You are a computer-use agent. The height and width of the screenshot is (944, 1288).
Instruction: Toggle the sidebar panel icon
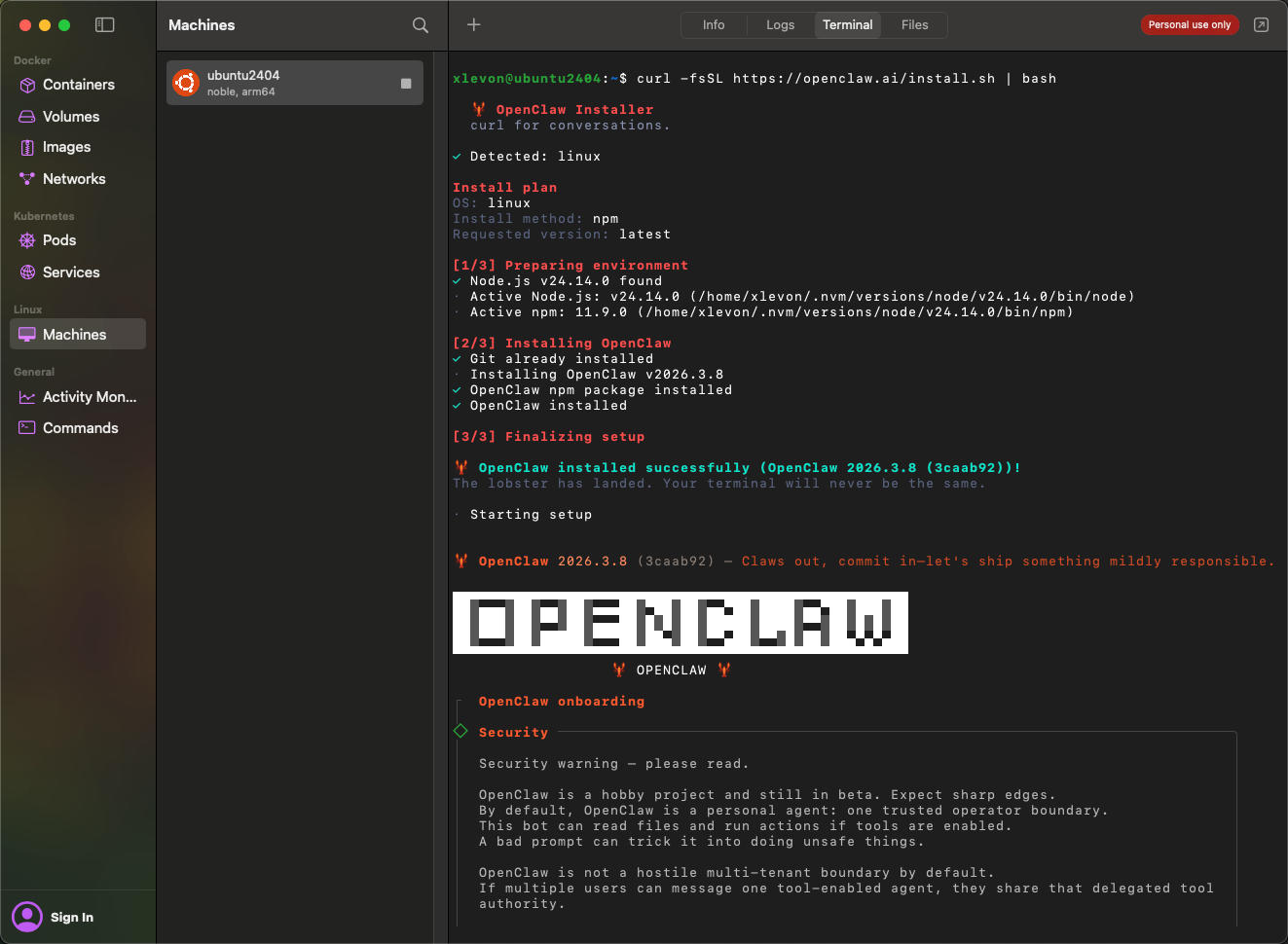pyautogui.click(x=105, y=25)
